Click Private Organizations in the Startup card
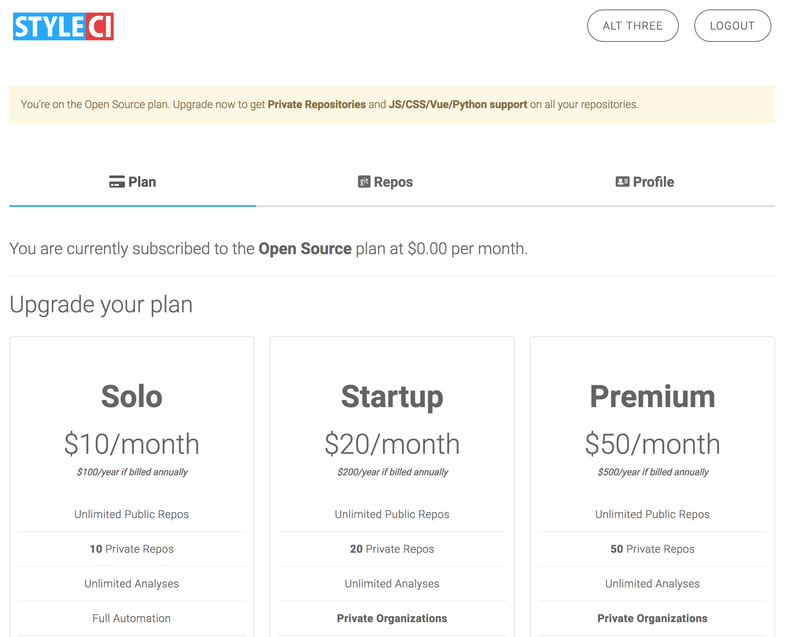The width and height of the screenshot is (786, 637). 392,618
